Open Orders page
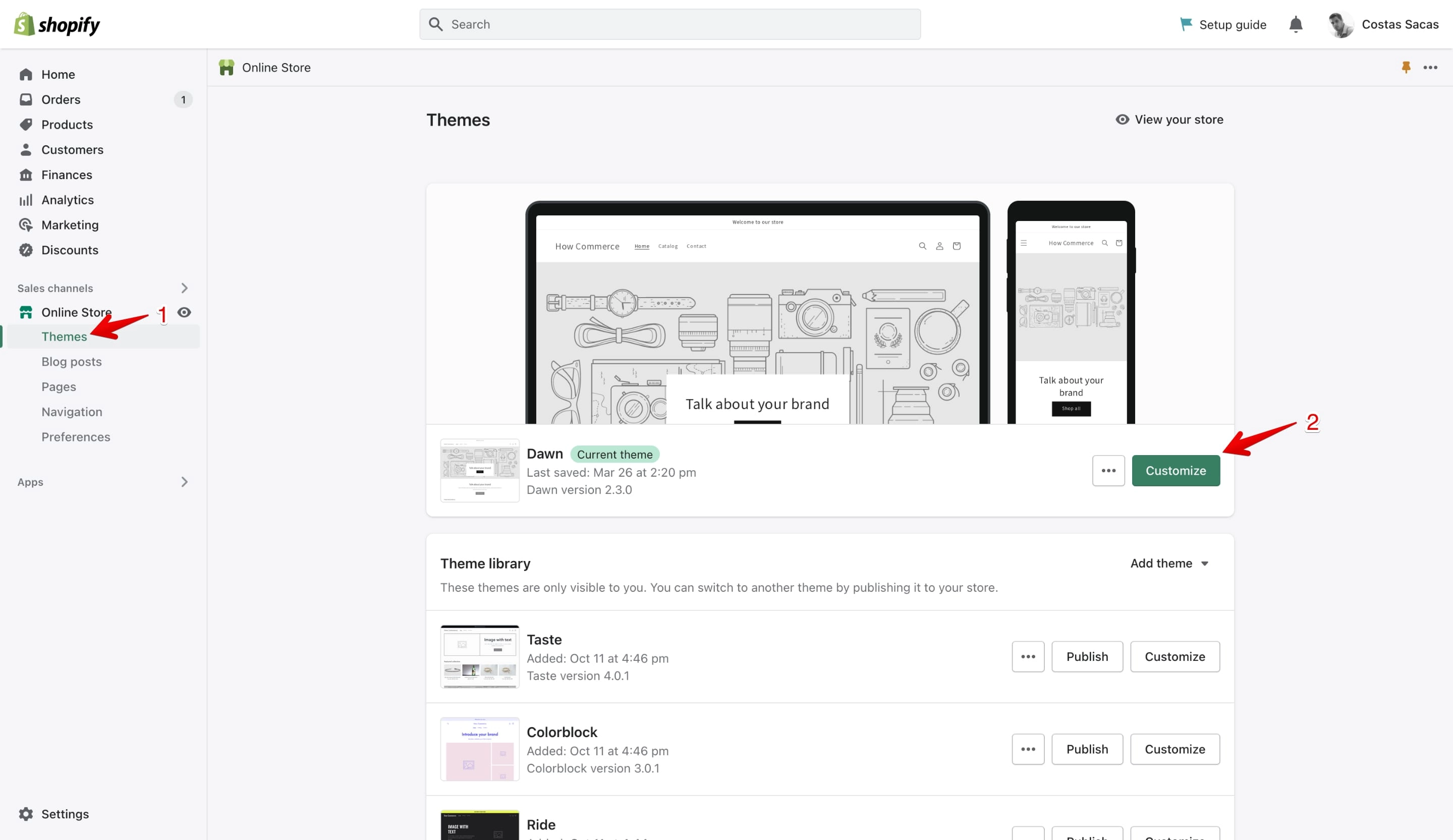1453x840 pixels. click(x=61, y=99)
